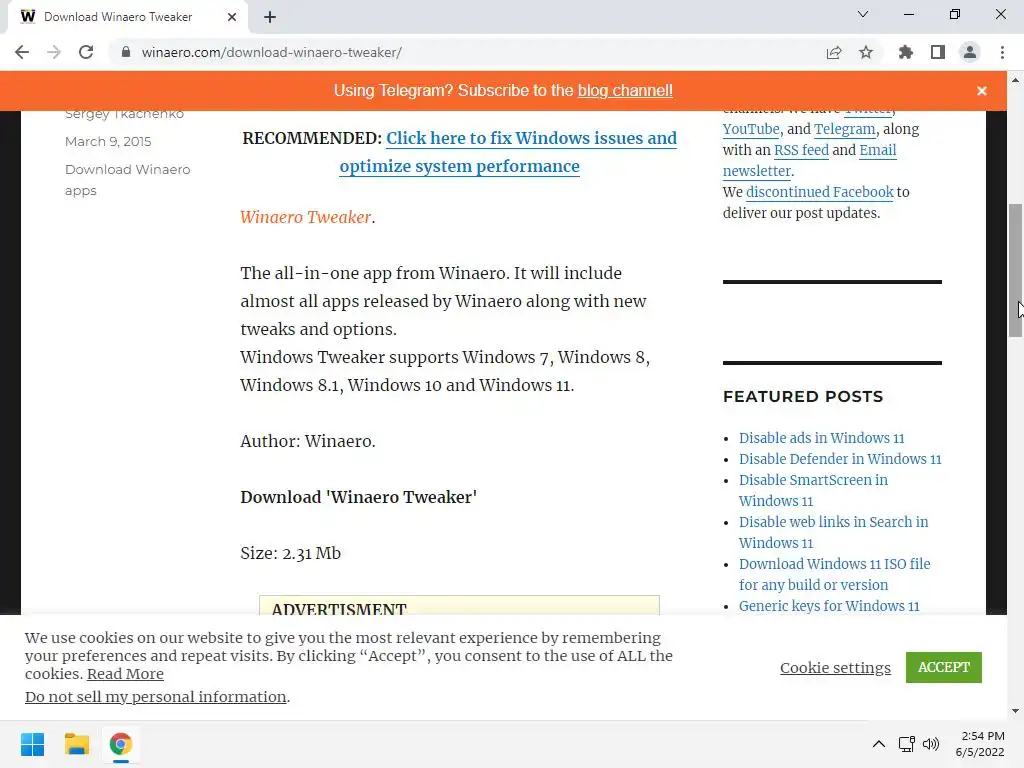The height and width of the screenshot is (768, 1024).
Task: Open Download Winaero apps category
Action: [x=127, y=180]
